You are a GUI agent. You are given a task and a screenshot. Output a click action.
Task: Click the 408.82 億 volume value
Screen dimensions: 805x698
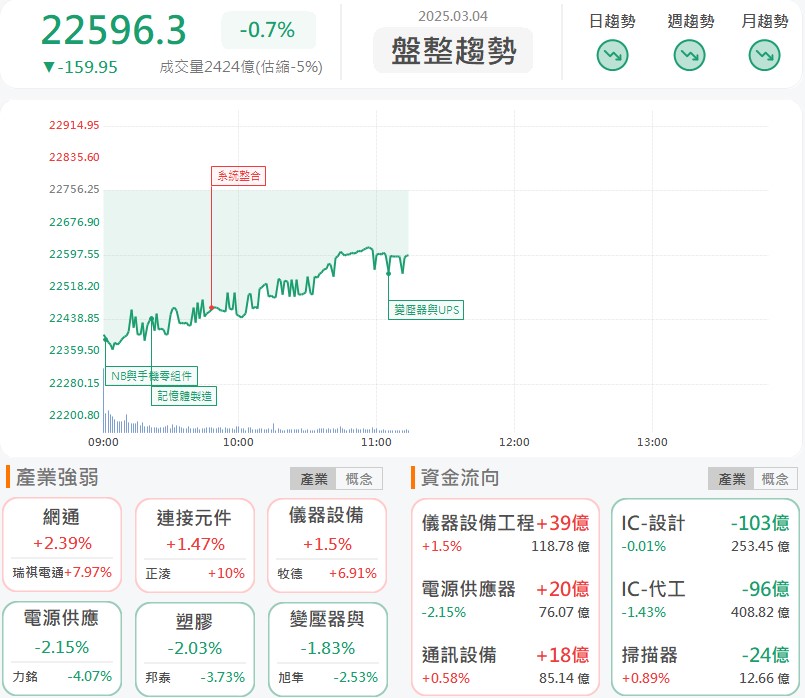pos(760,612)
